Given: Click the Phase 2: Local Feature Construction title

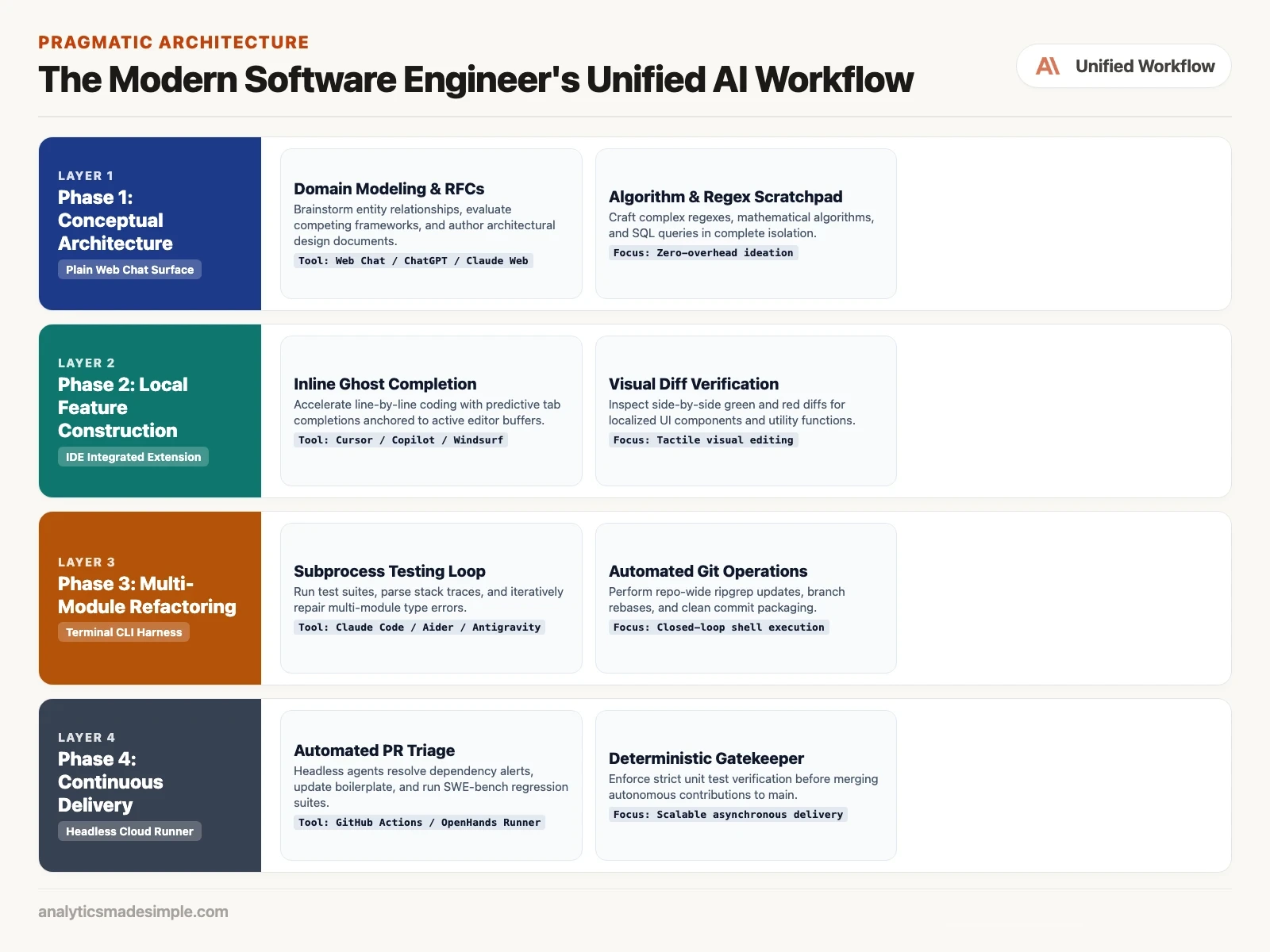Looking at the screenshot, I should tap(123, 408).
